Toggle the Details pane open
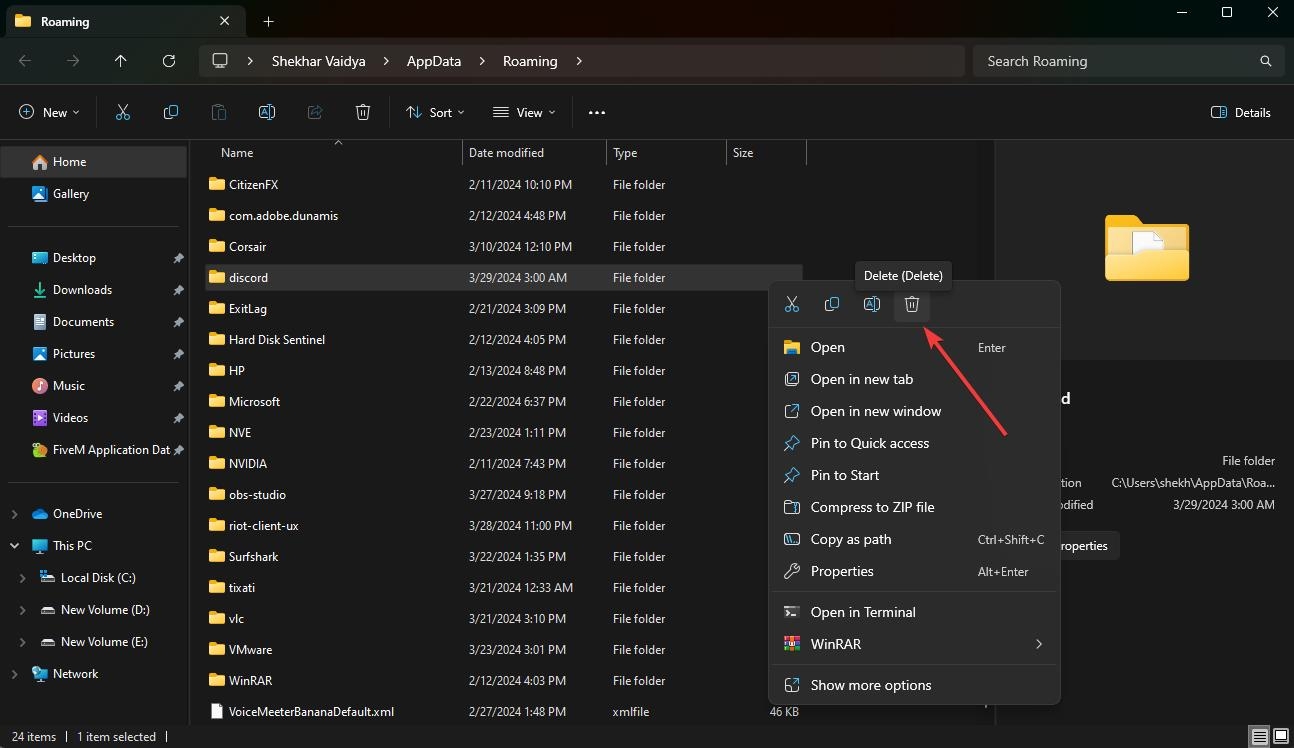 click(1240, 112)
